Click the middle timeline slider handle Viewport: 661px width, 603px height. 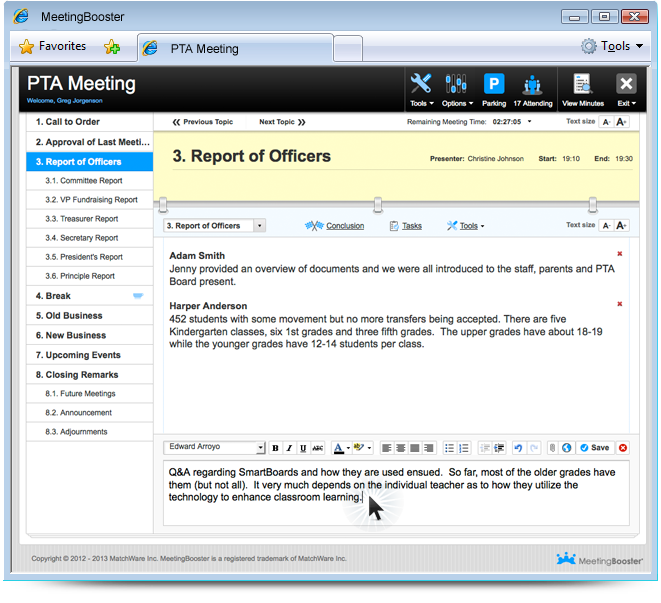click(378, 205)
